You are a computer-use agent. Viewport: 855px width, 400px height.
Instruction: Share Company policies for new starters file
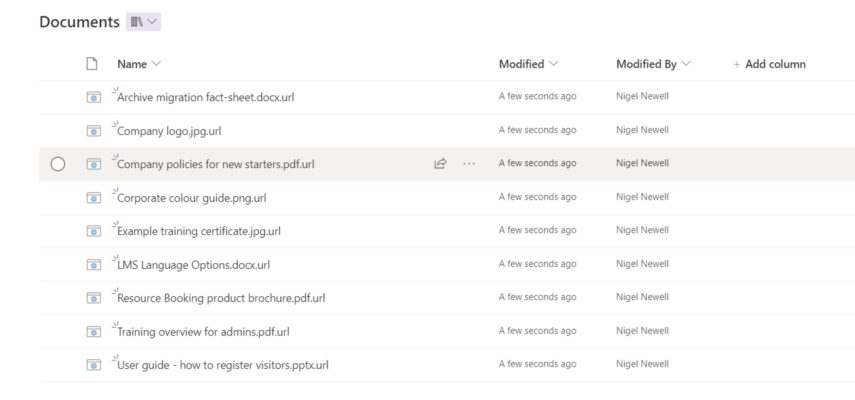point(440,163)
